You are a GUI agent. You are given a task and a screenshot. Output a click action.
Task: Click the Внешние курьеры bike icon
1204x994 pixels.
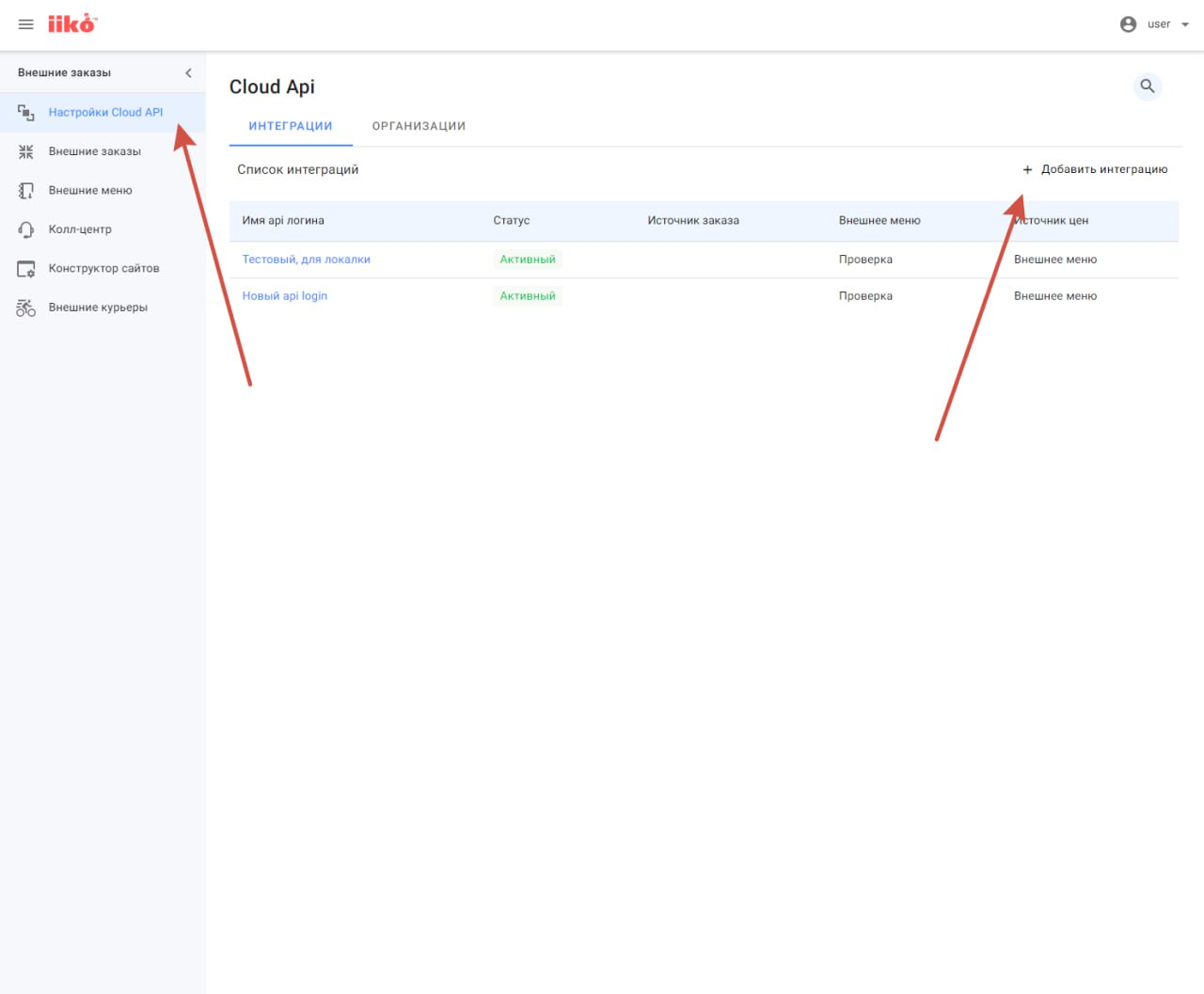coord(26,308)
